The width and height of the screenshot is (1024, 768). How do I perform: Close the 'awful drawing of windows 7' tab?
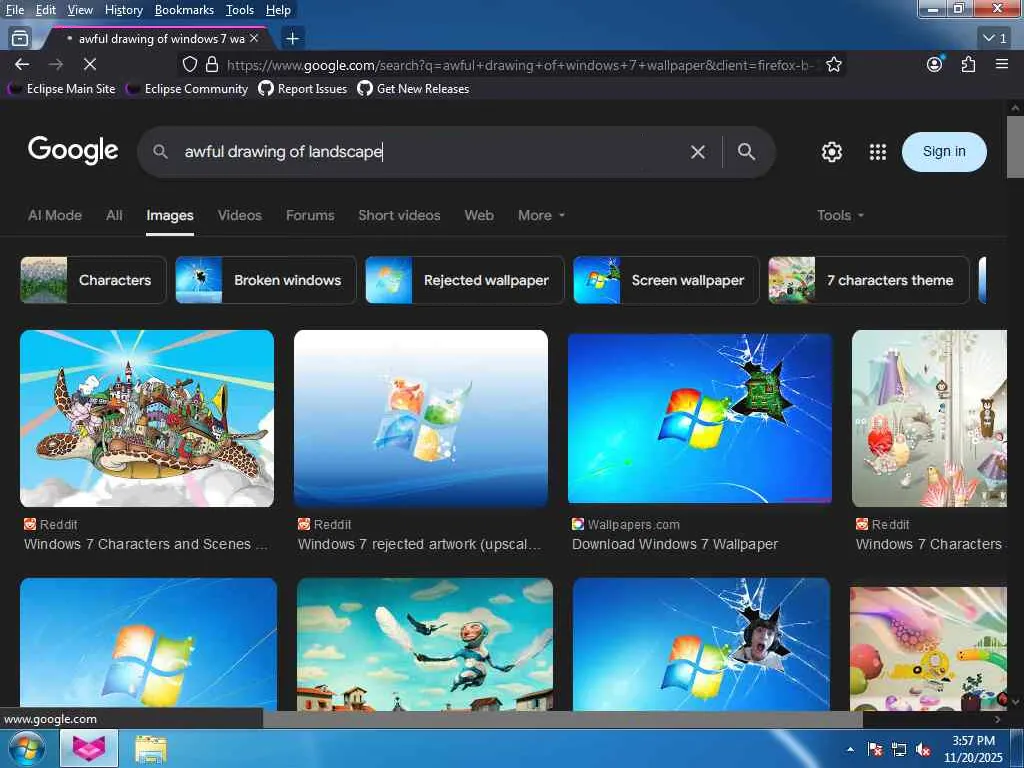[254, 39]
